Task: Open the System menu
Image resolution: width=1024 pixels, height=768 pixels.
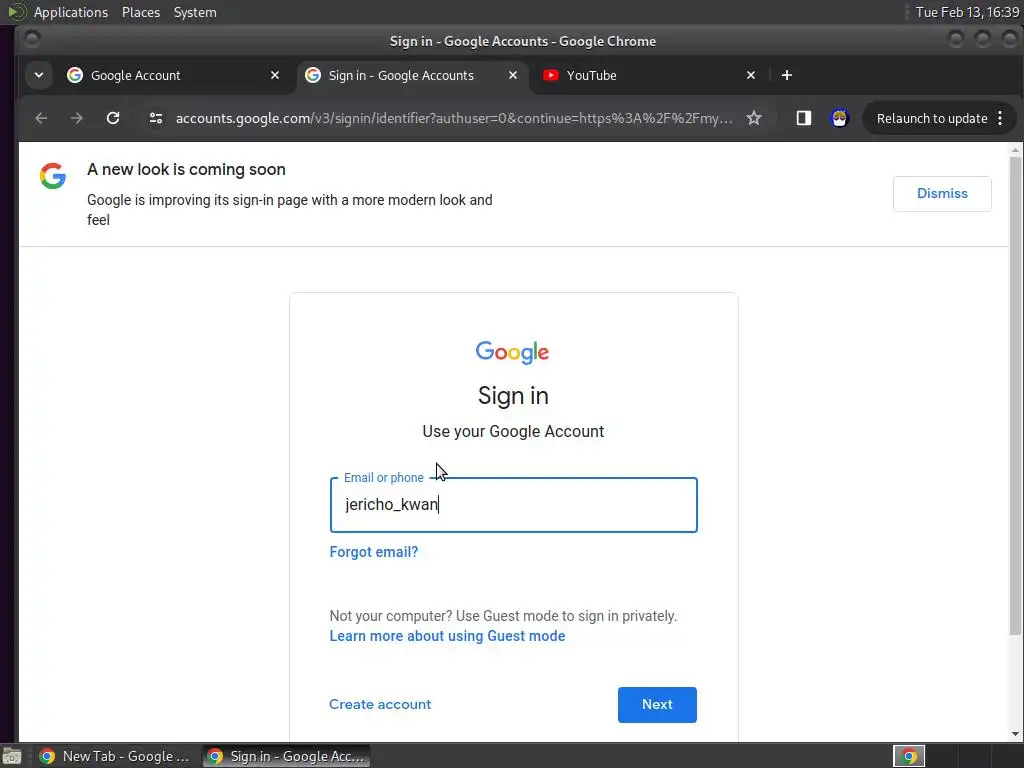Action: point(195,12)
